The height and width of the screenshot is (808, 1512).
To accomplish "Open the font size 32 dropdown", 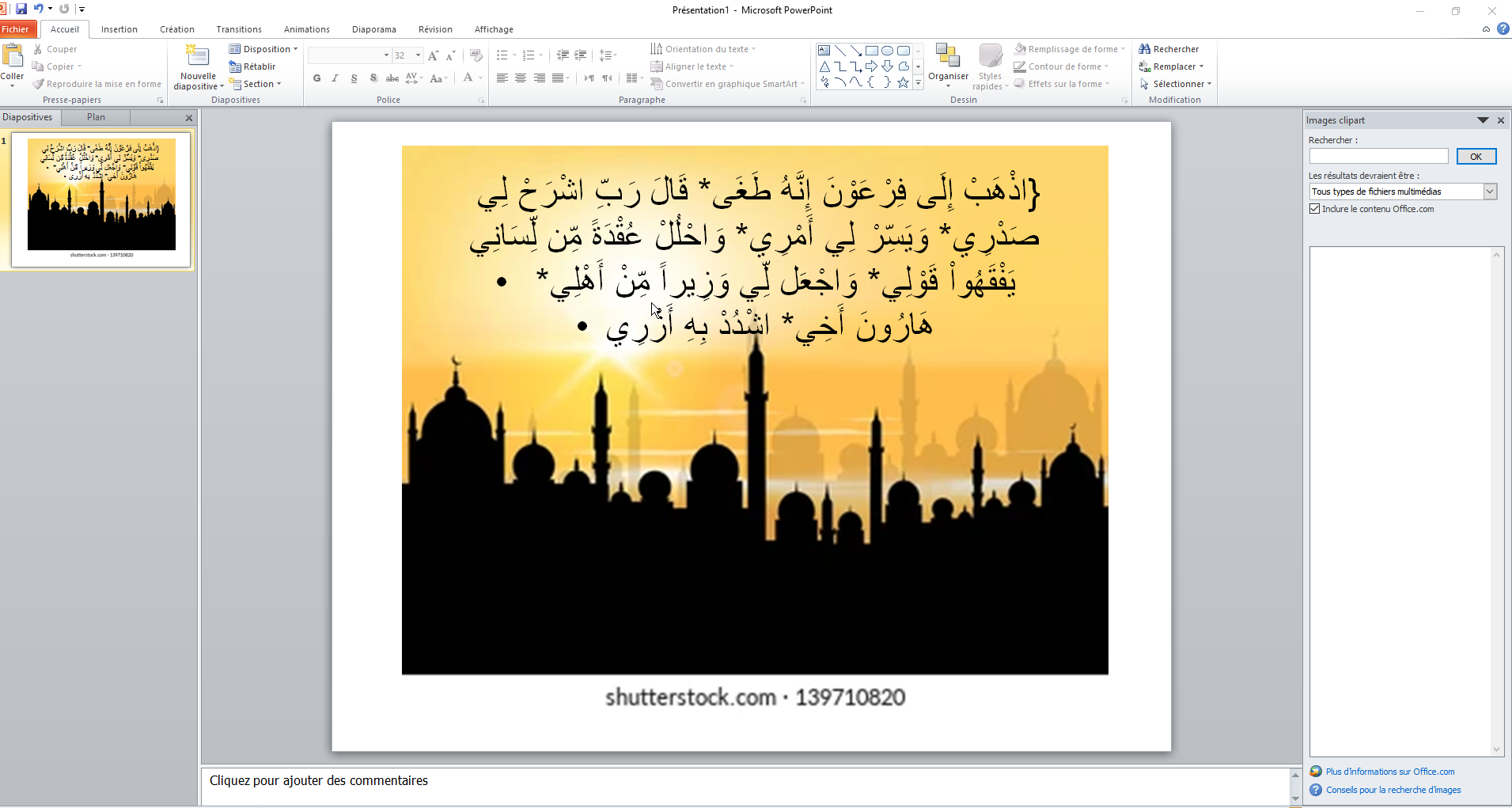I will tap(418, 55).
